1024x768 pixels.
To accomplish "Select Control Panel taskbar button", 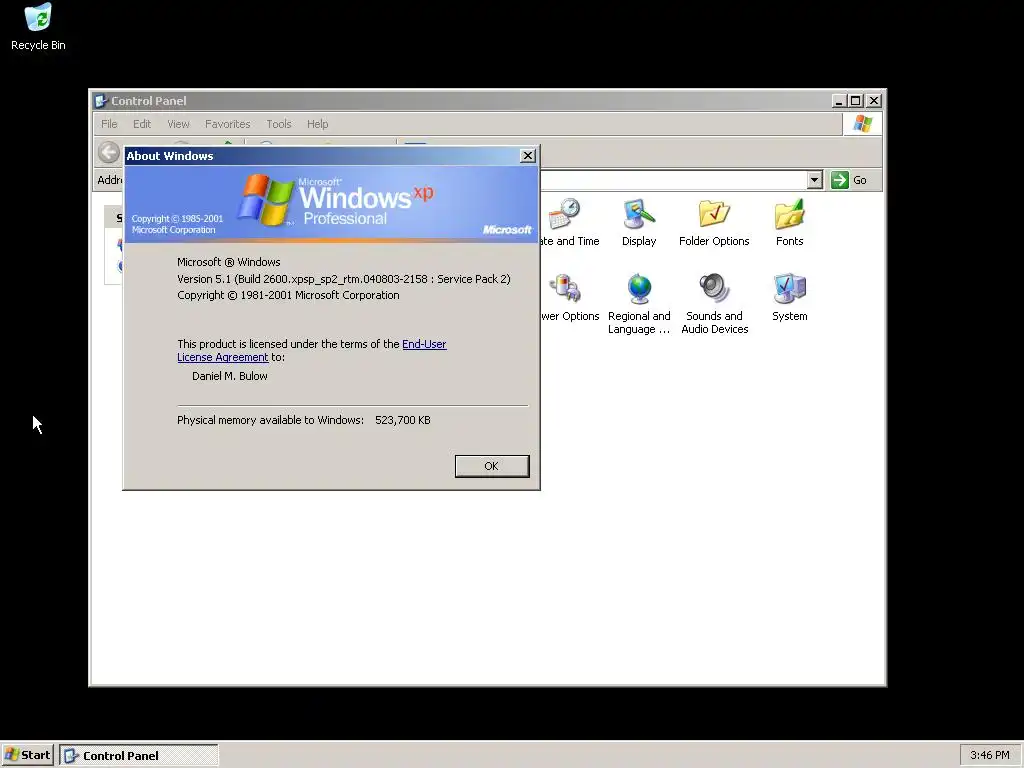I will 139,756.
